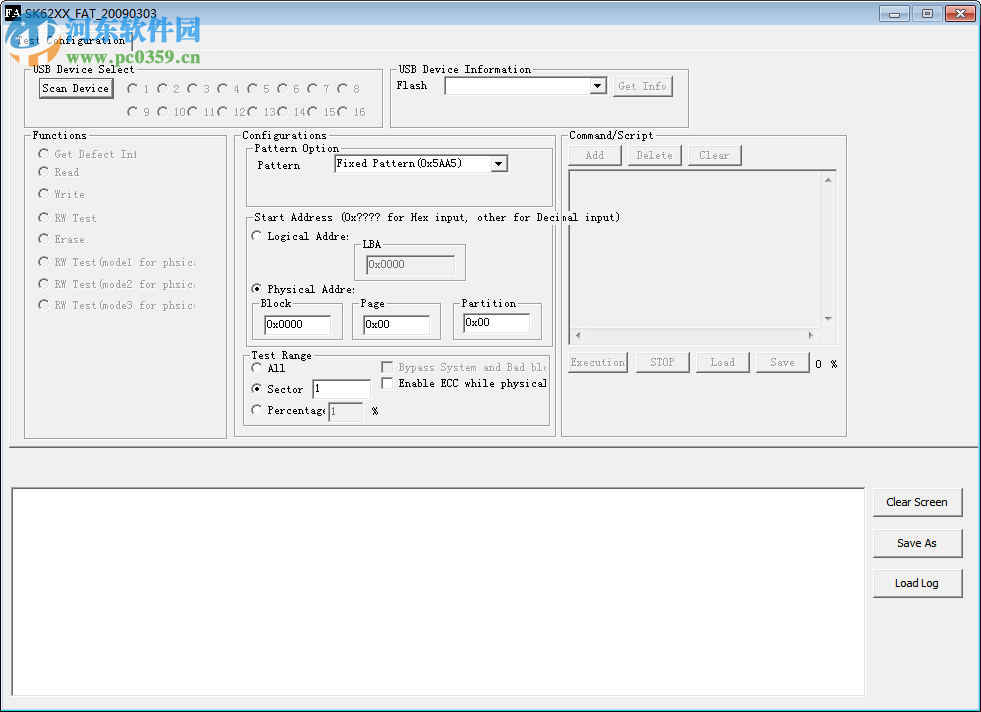The height and width of the screenshot is (712, 981).
Task: Select the Percentage test range option
Action: tap(257, 410)
